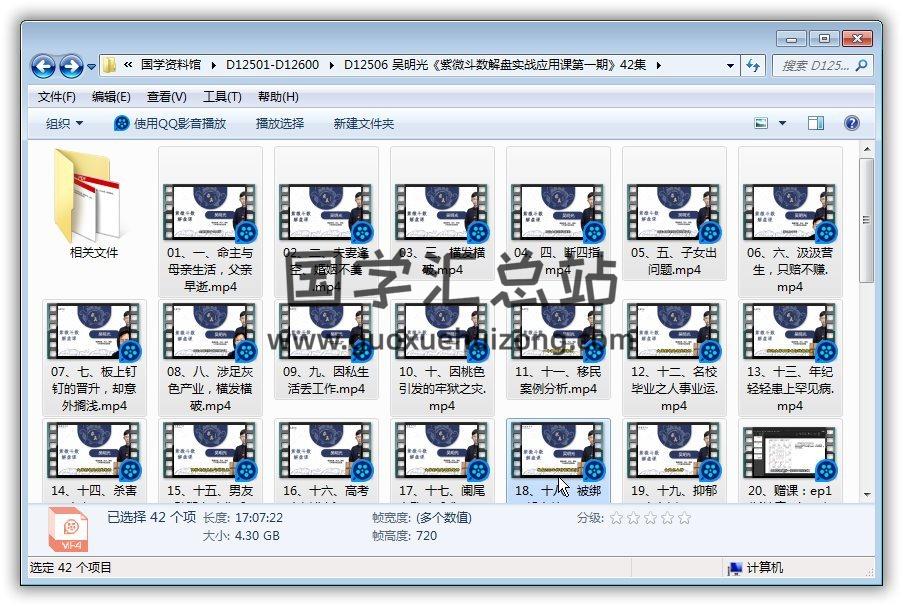Screen dimensions: 903x606
Task: Select video 12、十二、名校毕业之人事业运
Action: (x=674, y=357)
